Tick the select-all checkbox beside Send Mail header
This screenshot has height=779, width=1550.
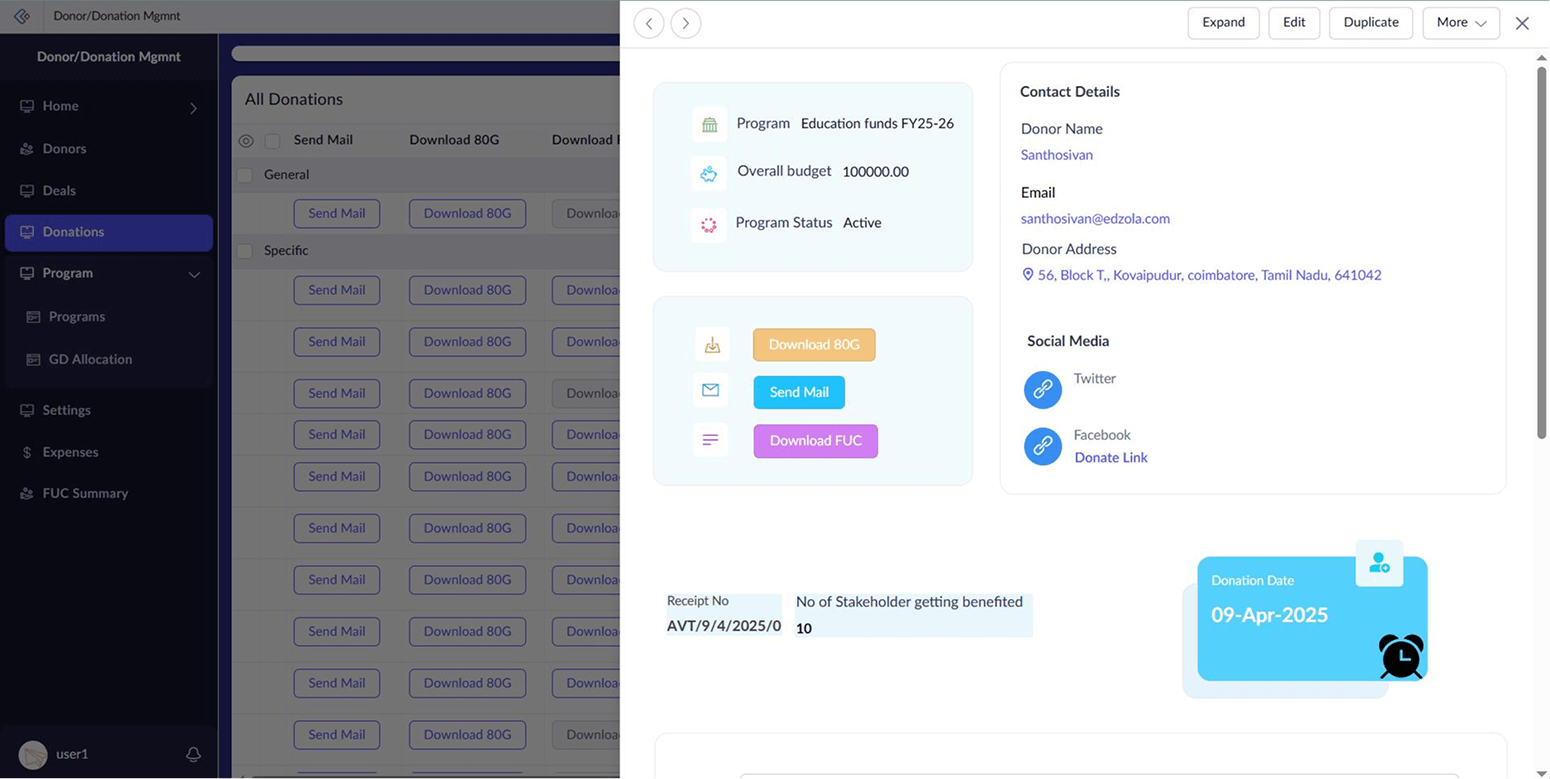point(272,141)
